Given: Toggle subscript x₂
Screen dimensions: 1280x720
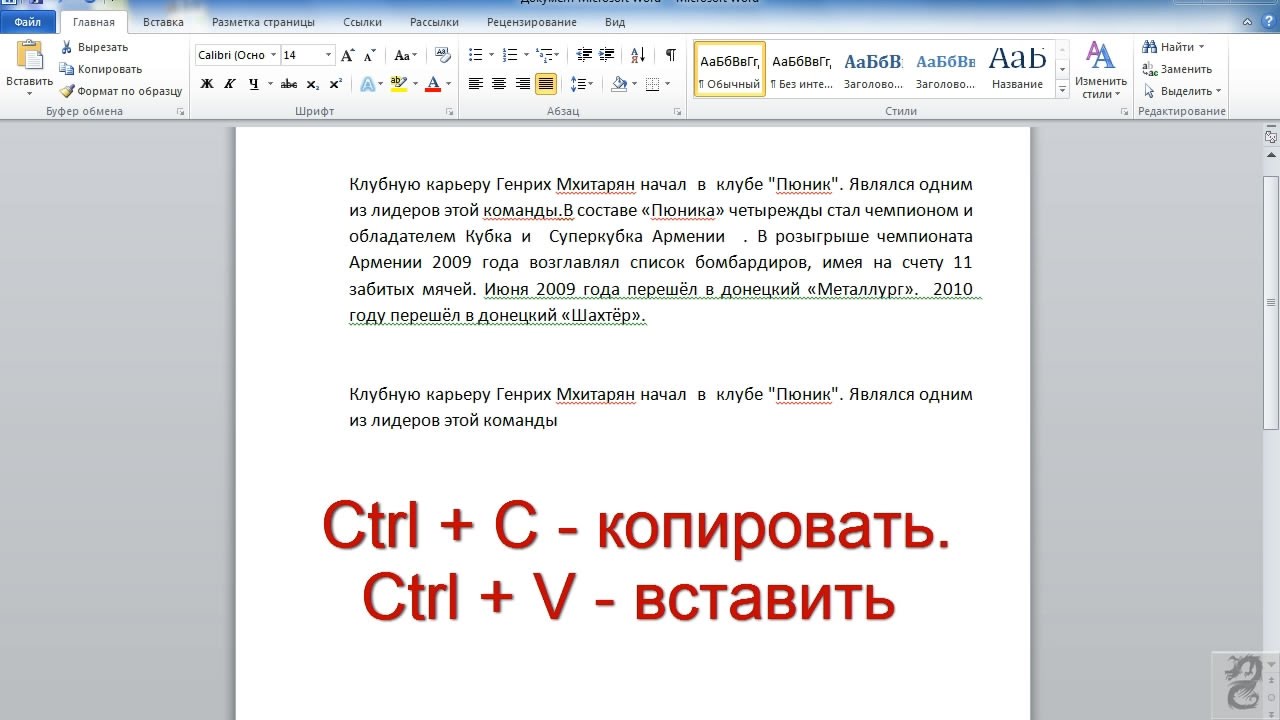Looking at the screenshot, I should click(x=313, y=84).
